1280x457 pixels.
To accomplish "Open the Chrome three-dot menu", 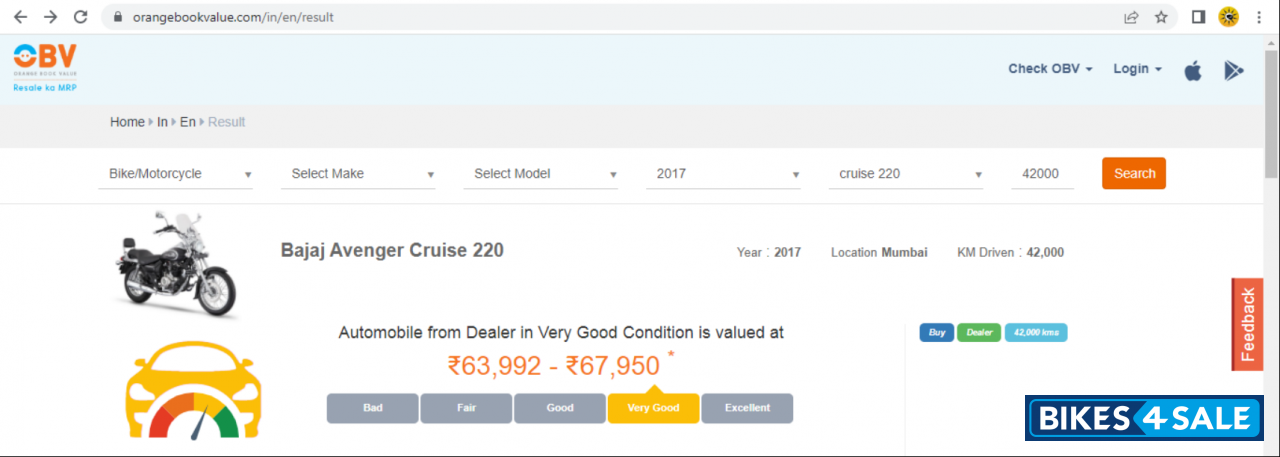I will (x=1259, y=17).
